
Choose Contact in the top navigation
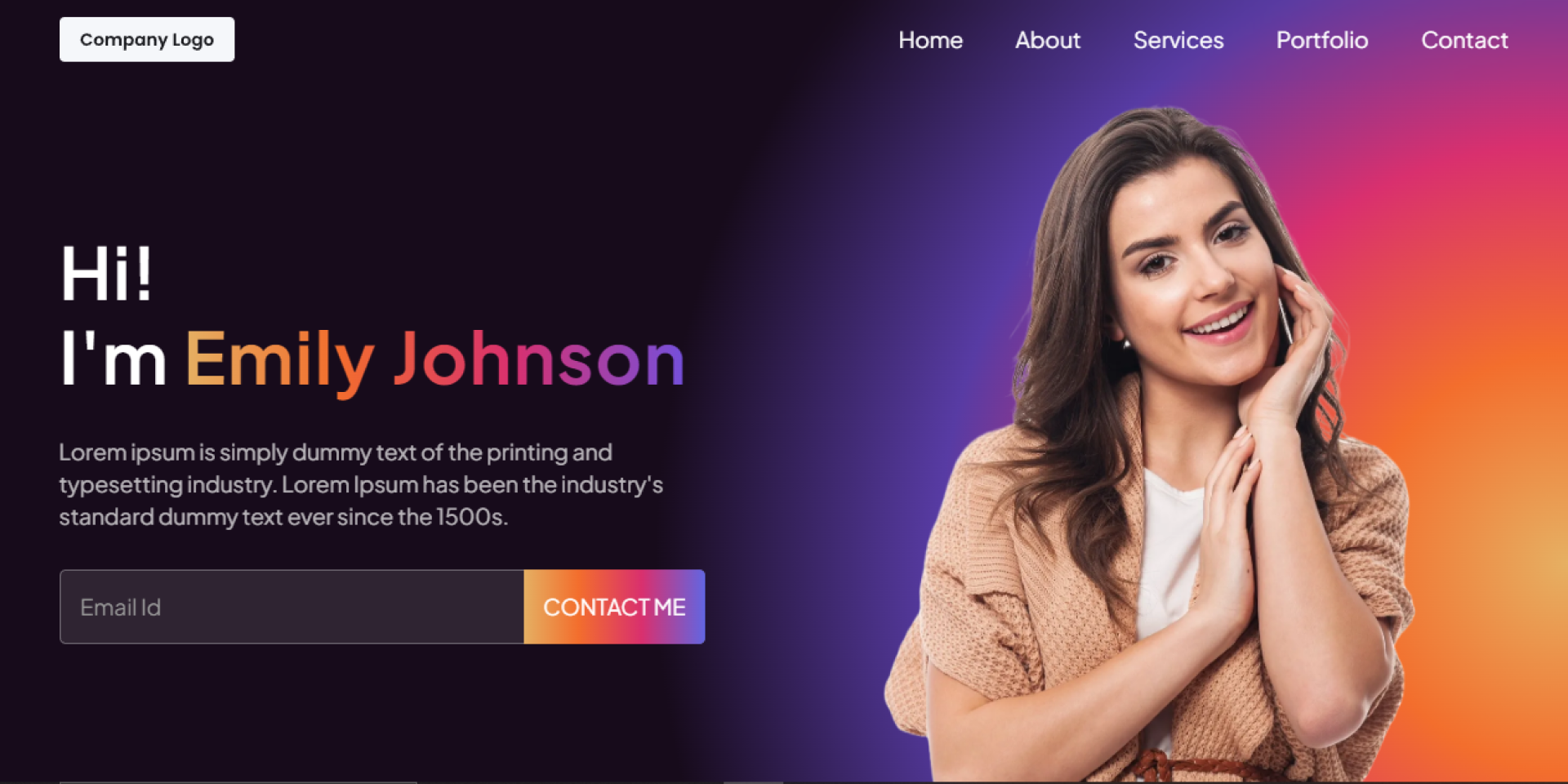coord(1464,40)
